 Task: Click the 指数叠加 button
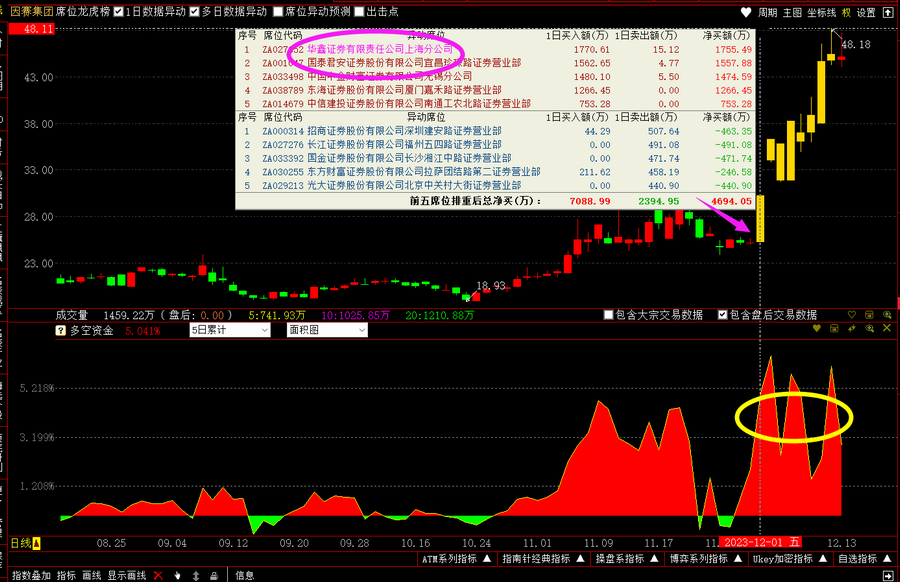point(32,575)
